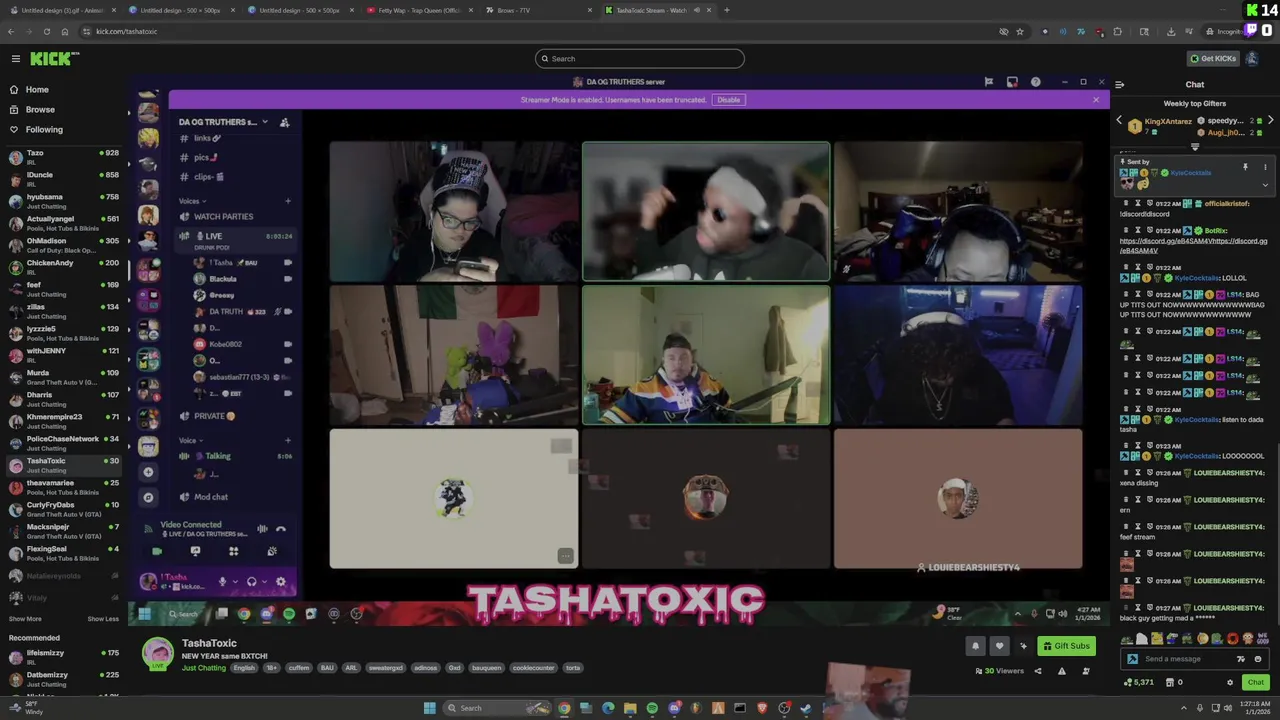
Task: Click the Windows Start button
Action: (x=430, y=708)
